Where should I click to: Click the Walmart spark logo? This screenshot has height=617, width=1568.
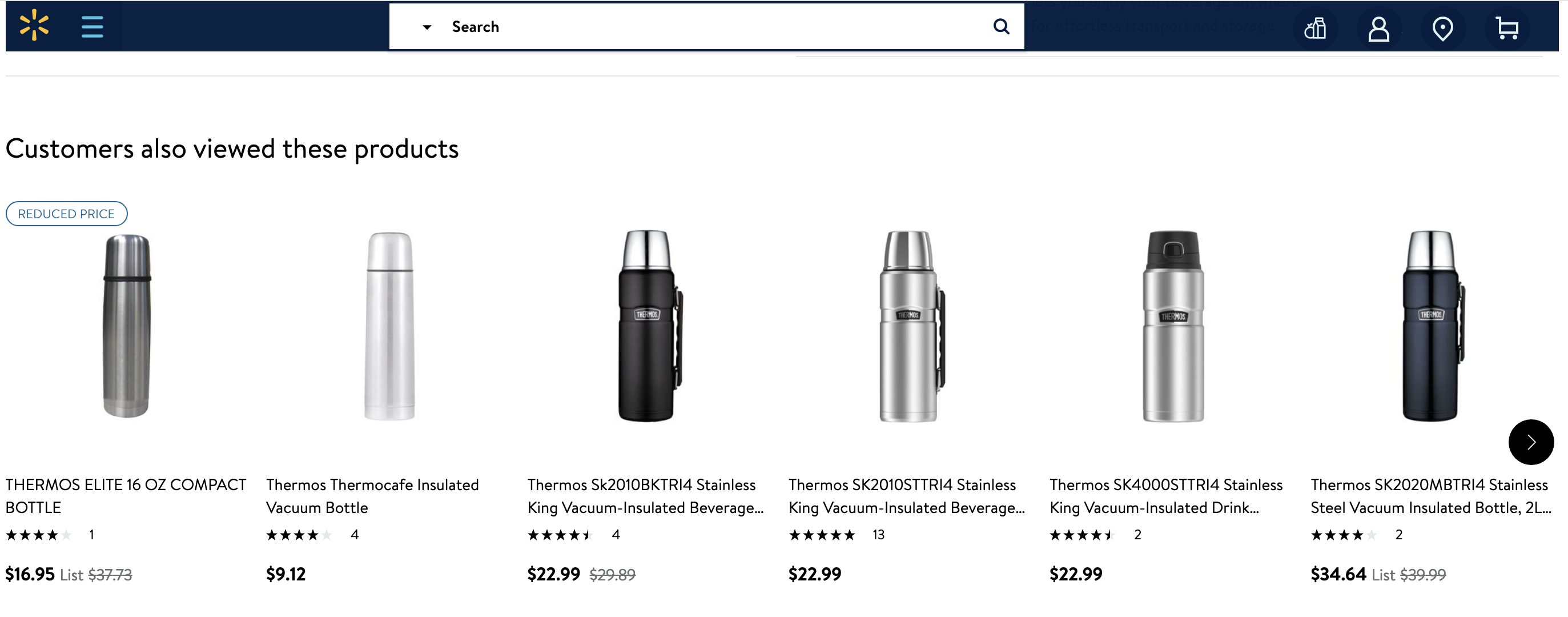pos(34,26)
